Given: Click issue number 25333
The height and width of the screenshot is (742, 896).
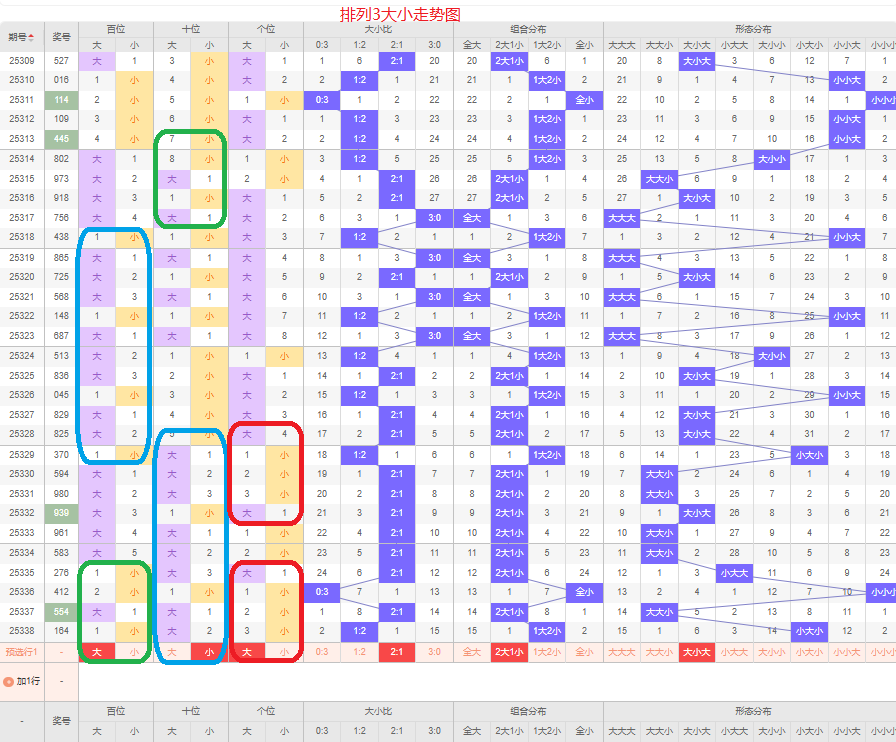Looking at the screenshot, I should 22,533.
